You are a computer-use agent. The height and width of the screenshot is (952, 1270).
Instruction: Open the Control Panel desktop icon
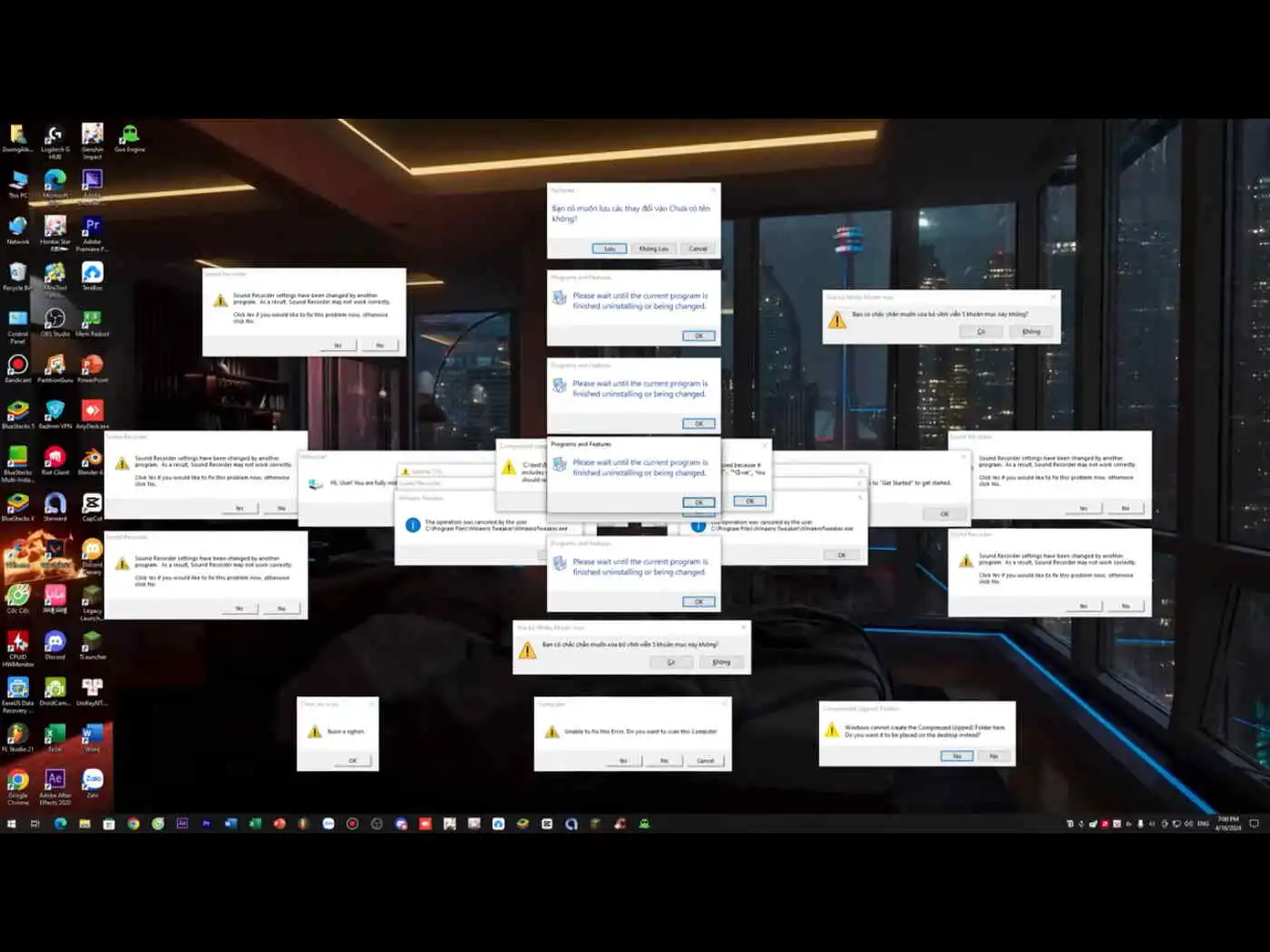[18, 326]
